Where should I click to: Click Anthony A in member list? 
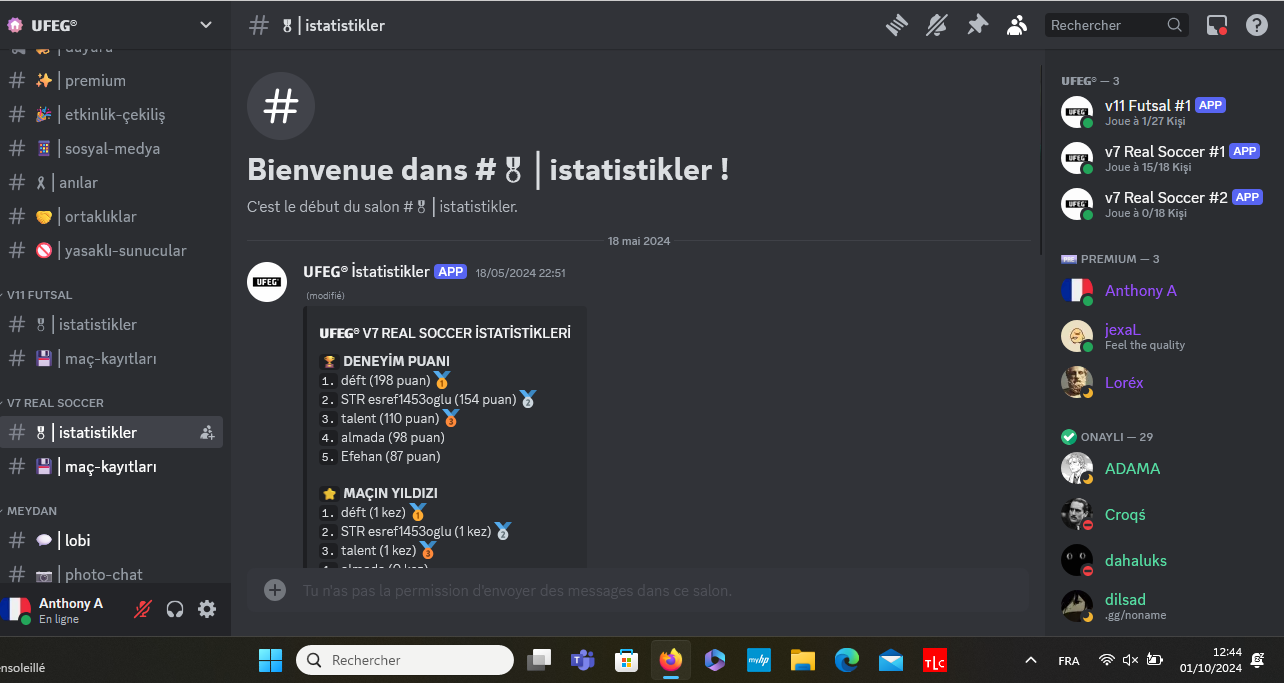click(x=1140, y=291)
